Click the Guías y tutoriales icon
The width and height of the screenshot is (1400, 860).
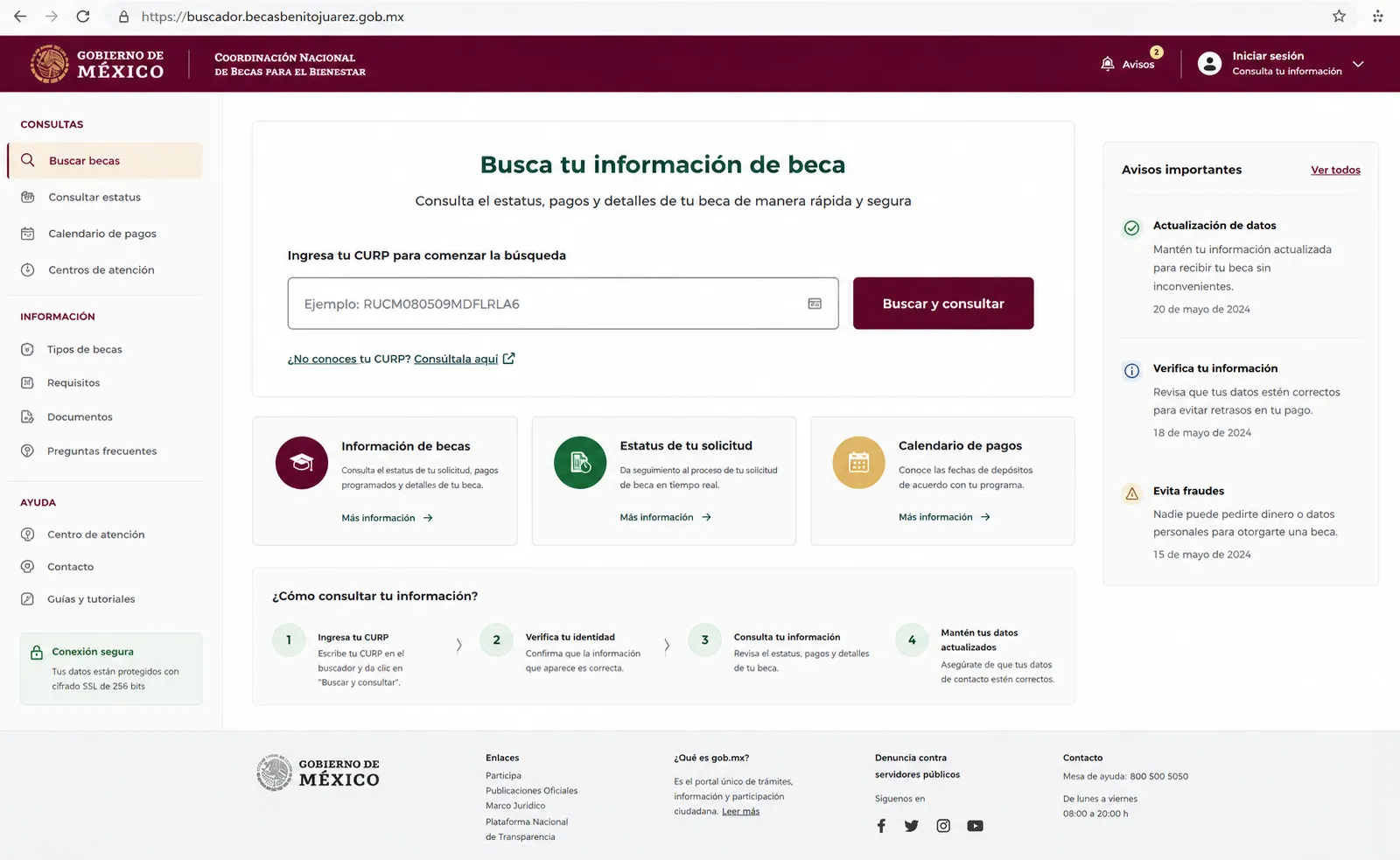(x=27, y=598)
